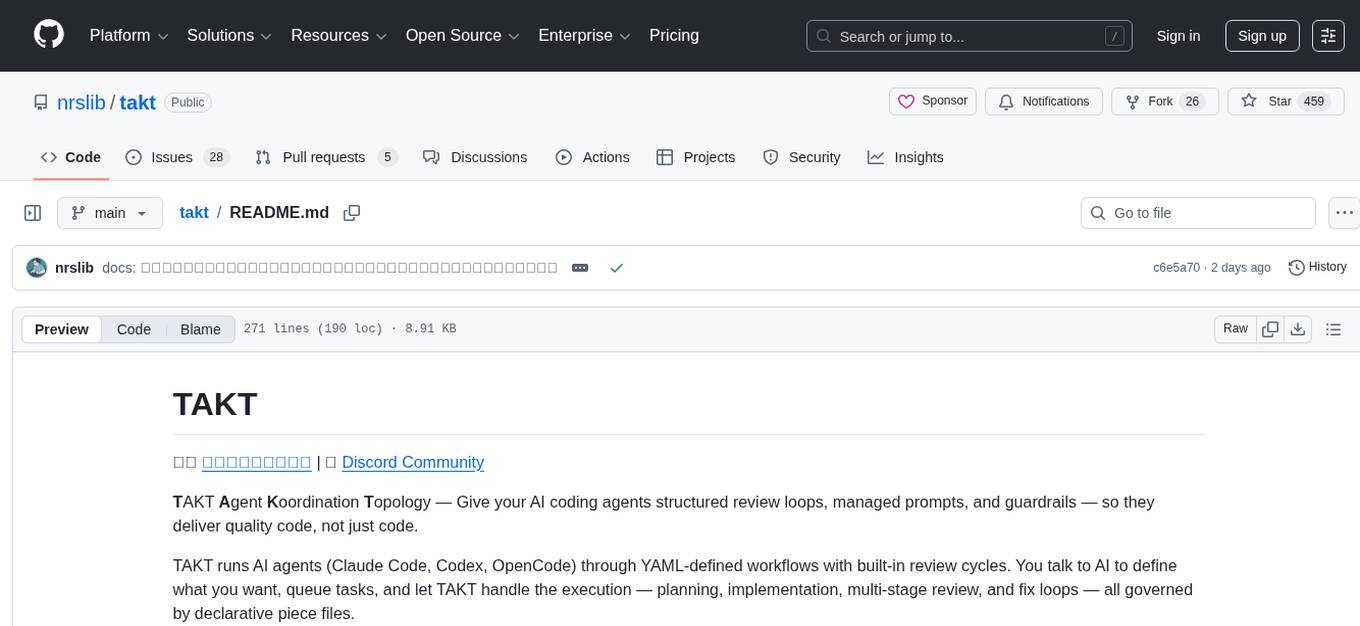Screen dimensions: 1360x626
Task: Collapse the file tree side panel
Action: pyautogui.click(x=32, y=213)
